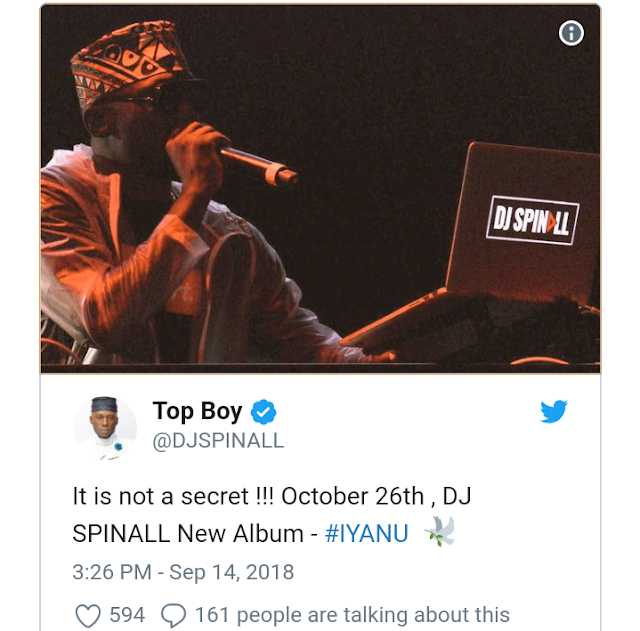Like the tweet with the heart icon
Image resolution: width=640 pixels, height=631 pixels.
click(88, 615)
